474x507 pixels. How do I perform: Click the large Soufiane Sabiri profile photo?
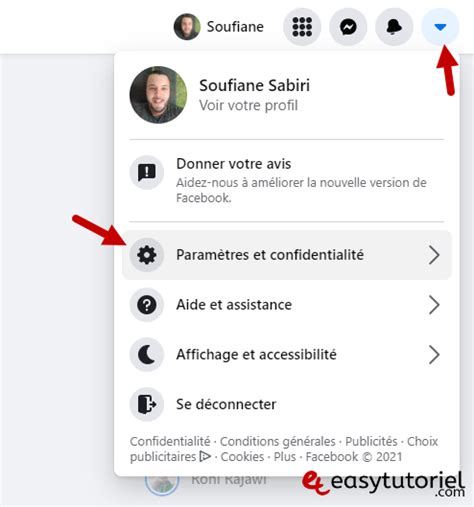[x=158, y=95]
